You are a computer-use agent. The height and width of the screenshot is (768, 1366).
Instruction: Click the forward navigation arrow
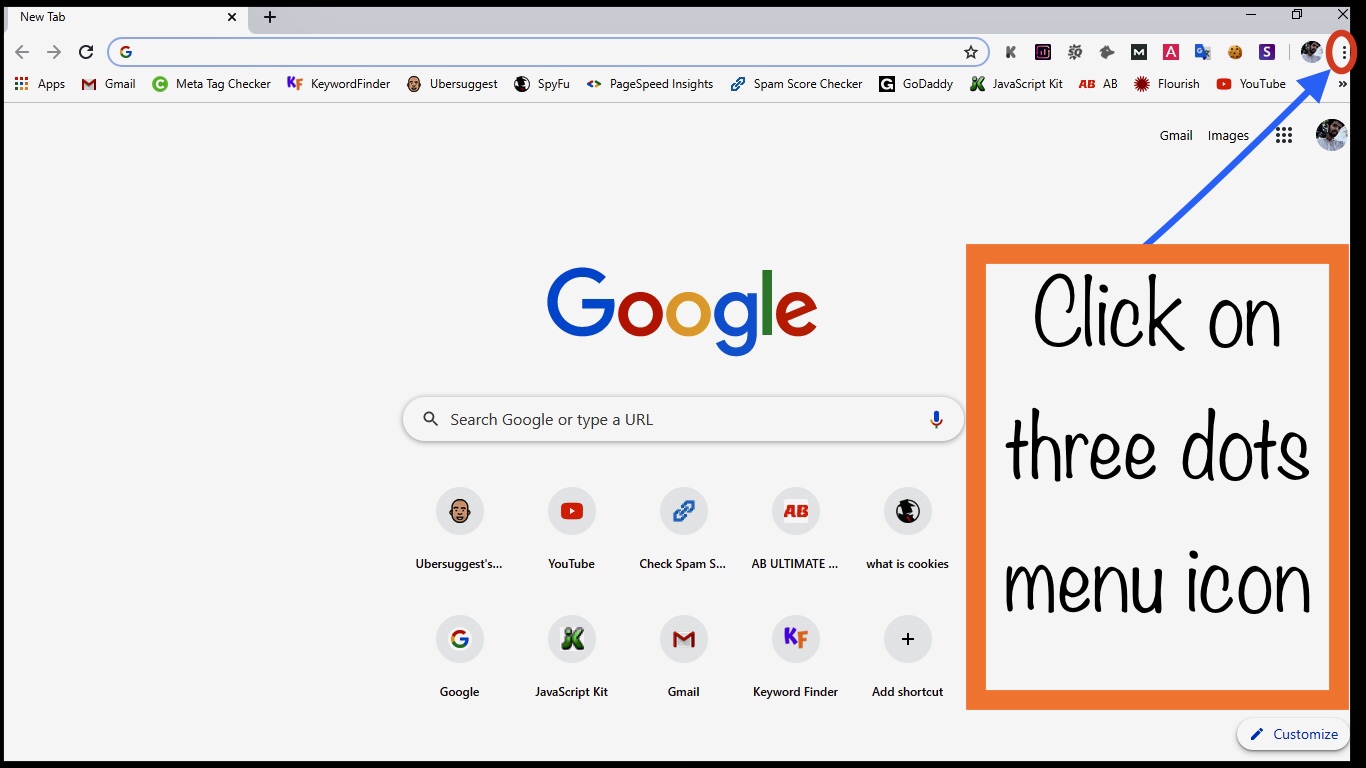coord(54,52)
